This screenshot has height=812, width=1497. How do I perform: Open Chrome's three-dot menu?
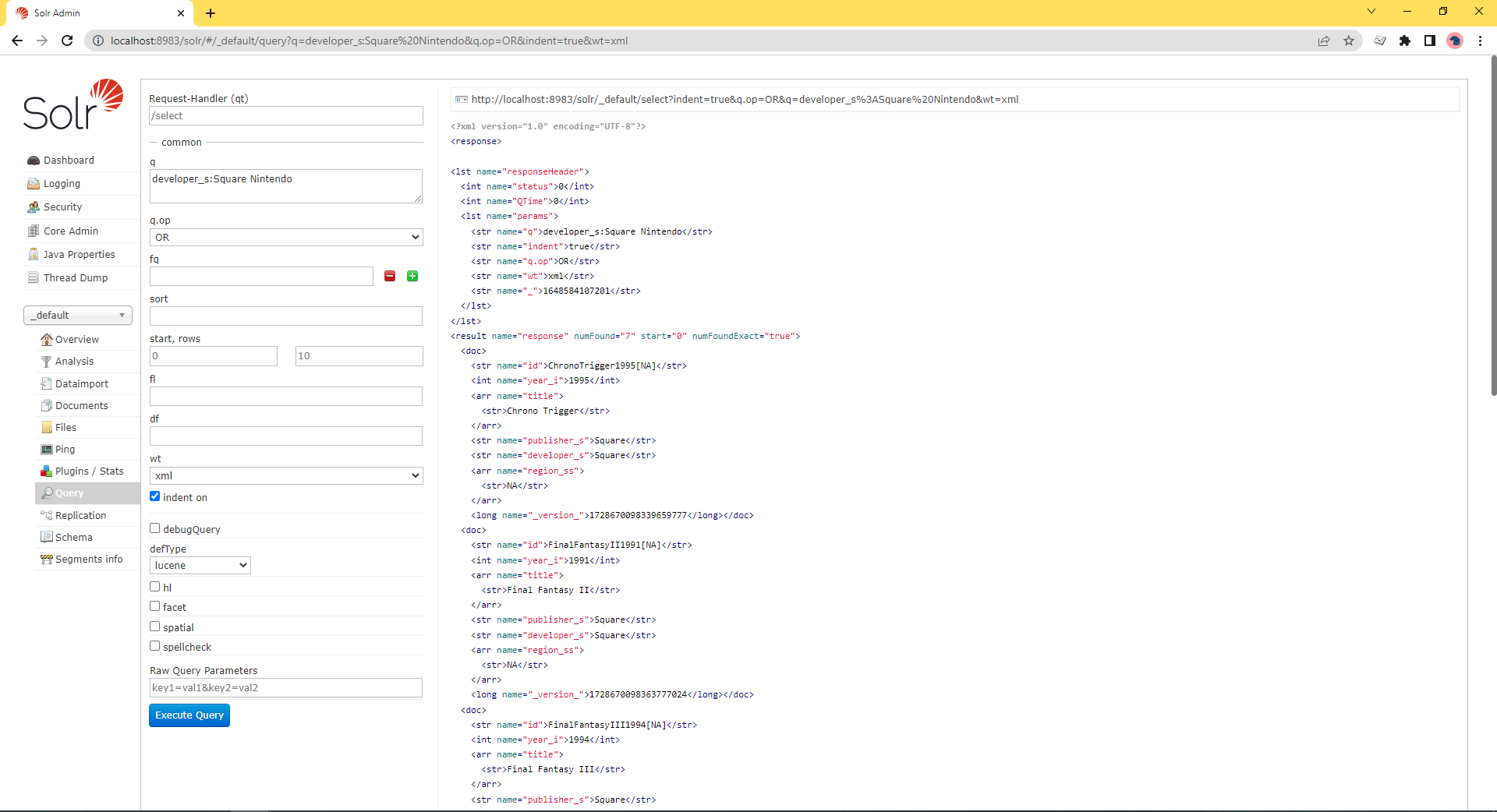click(1480, 41)
